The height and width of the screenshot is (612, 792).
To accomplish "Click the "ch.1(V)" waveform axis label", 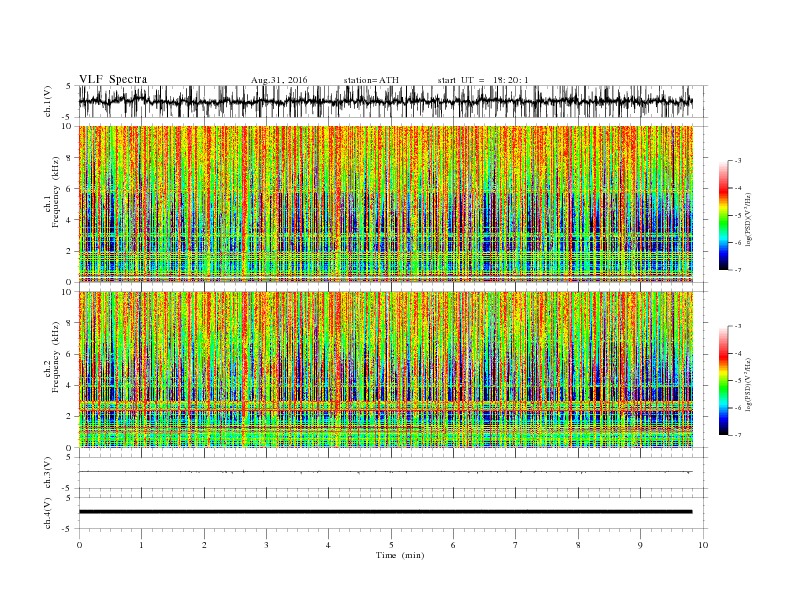I will click(x=48, y=101).
